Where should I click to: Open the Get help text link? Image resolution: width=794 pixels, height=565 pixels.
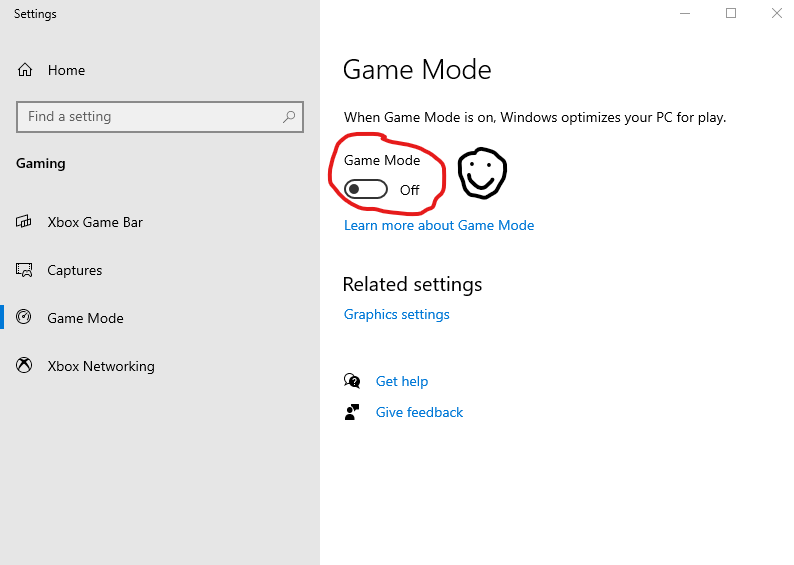(x=402, y=381)
